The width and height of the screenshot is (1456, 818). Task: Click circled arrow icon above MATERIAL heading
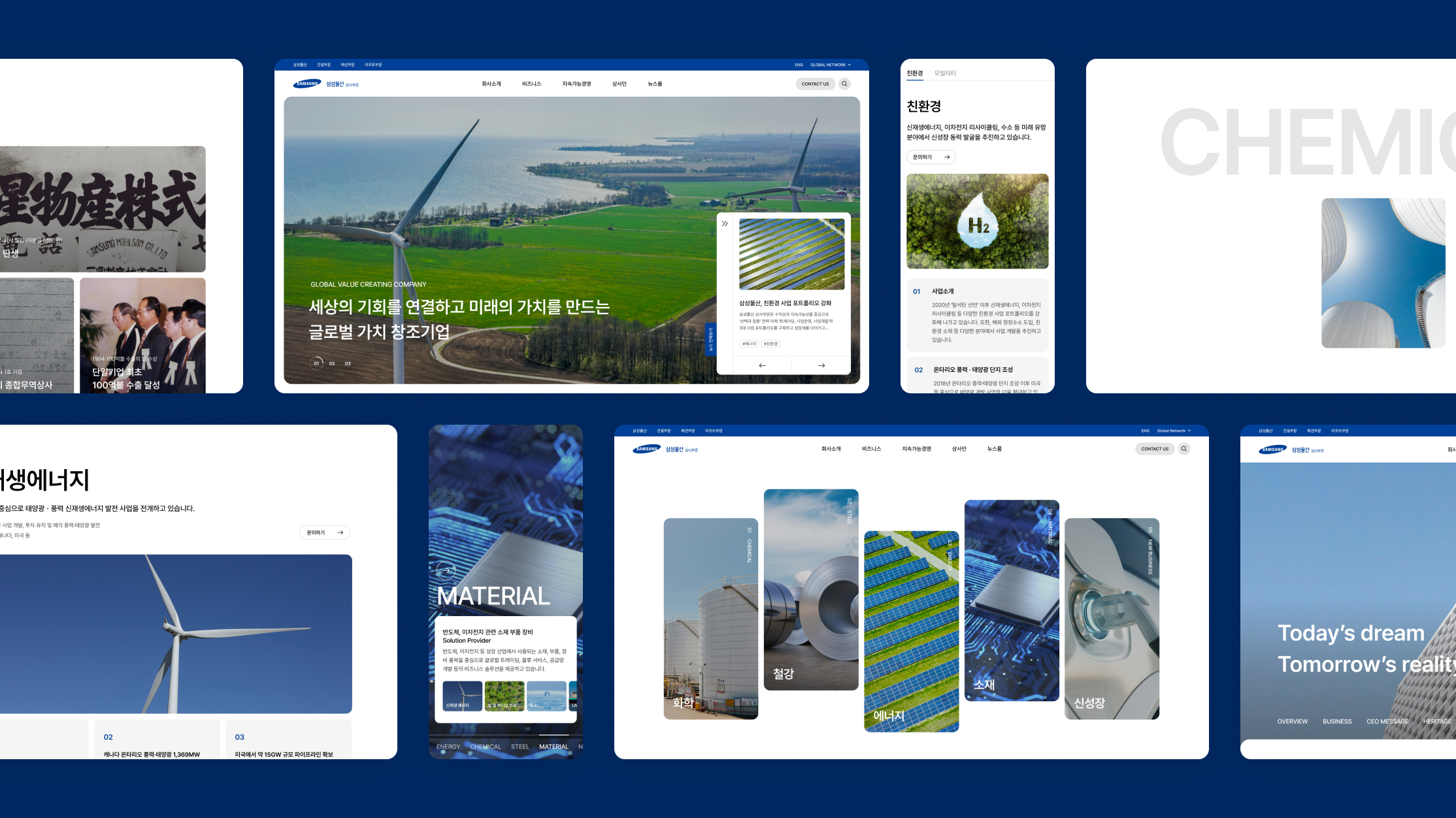pyautogui.click(x=446, y=571)
